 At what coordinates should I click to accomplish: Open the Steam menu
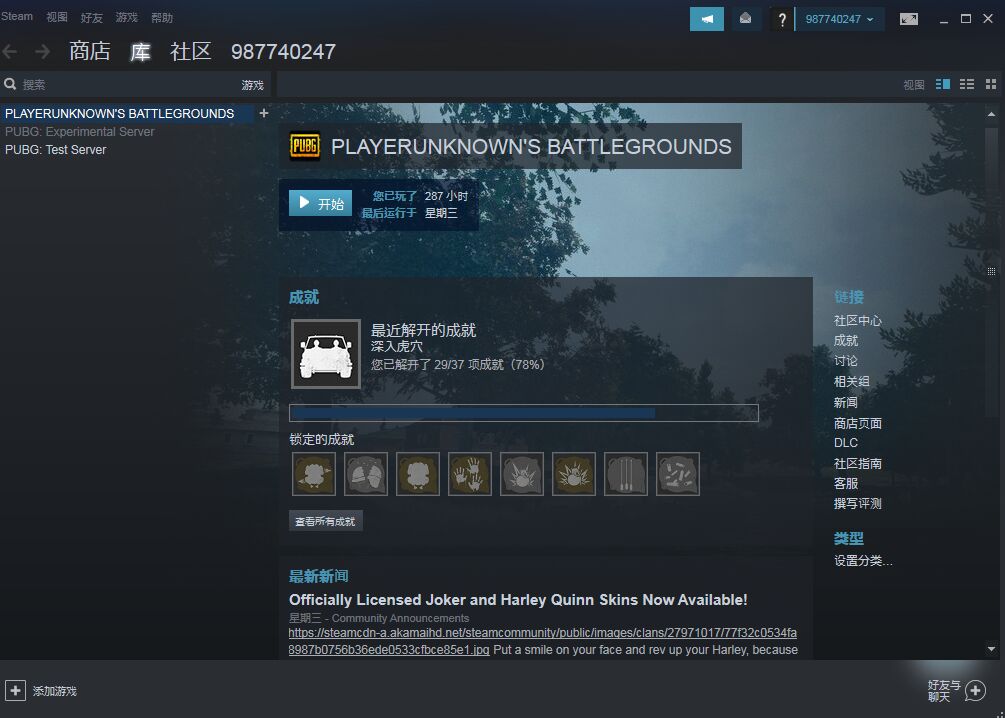(x=17, y=17)
